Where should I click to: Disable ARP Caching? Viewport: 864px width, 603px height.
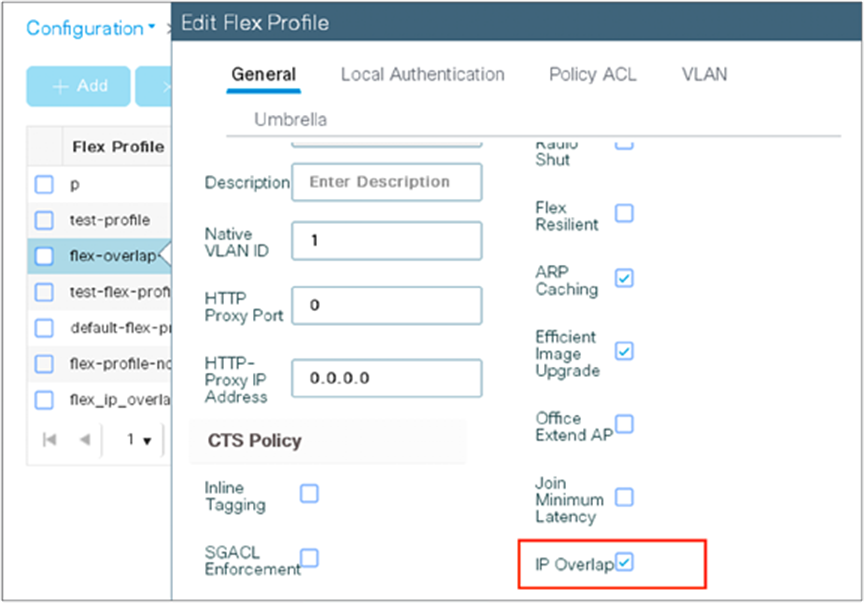tap(624, 278)
